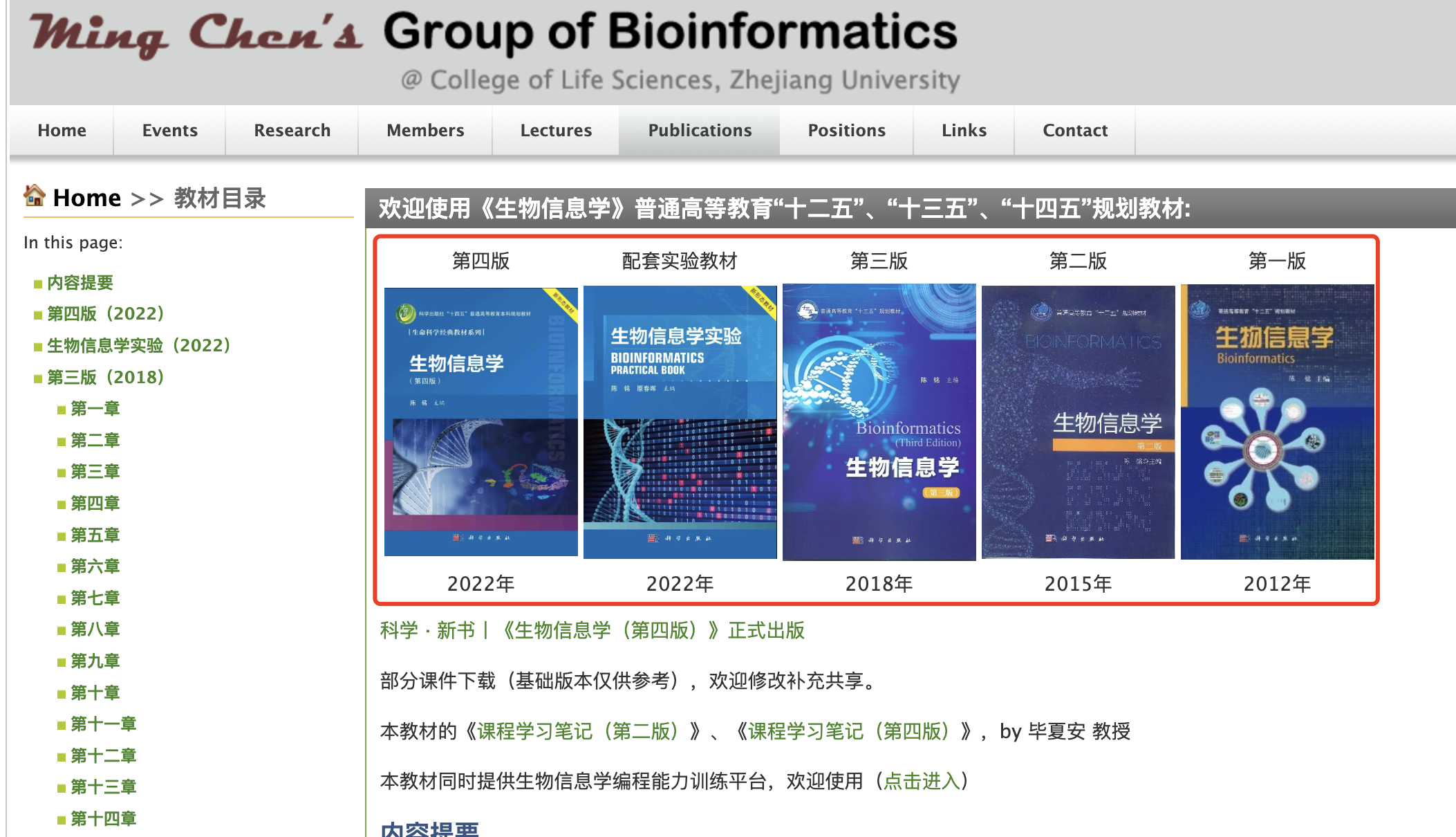Viewport: 1456px width, 837px height.
Task: Switch to the Publications menu item
Action: (700, 130)
